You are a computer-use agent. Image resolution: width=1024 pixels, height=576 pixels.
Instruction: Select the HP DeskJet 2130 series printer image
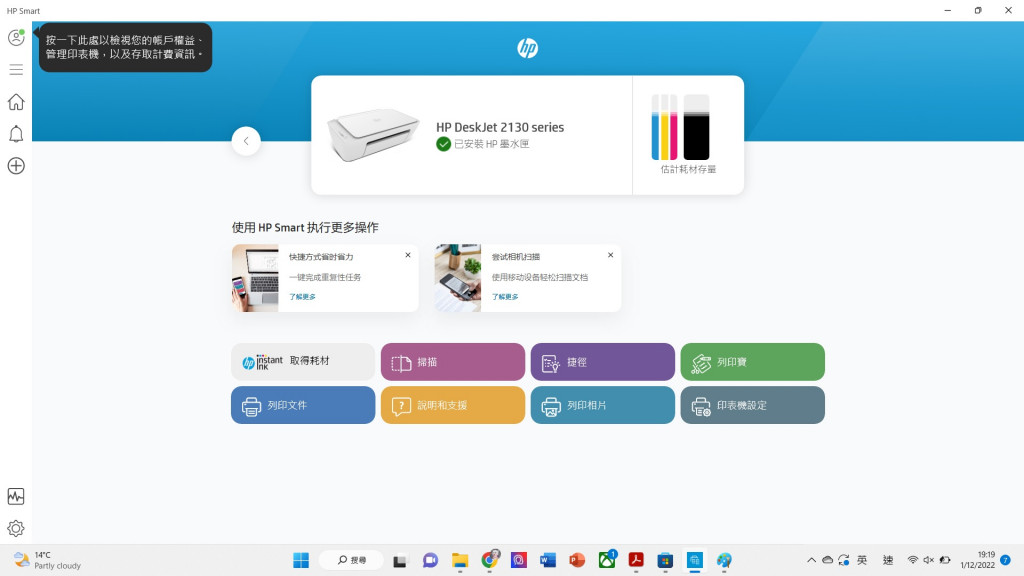point(374,135)
